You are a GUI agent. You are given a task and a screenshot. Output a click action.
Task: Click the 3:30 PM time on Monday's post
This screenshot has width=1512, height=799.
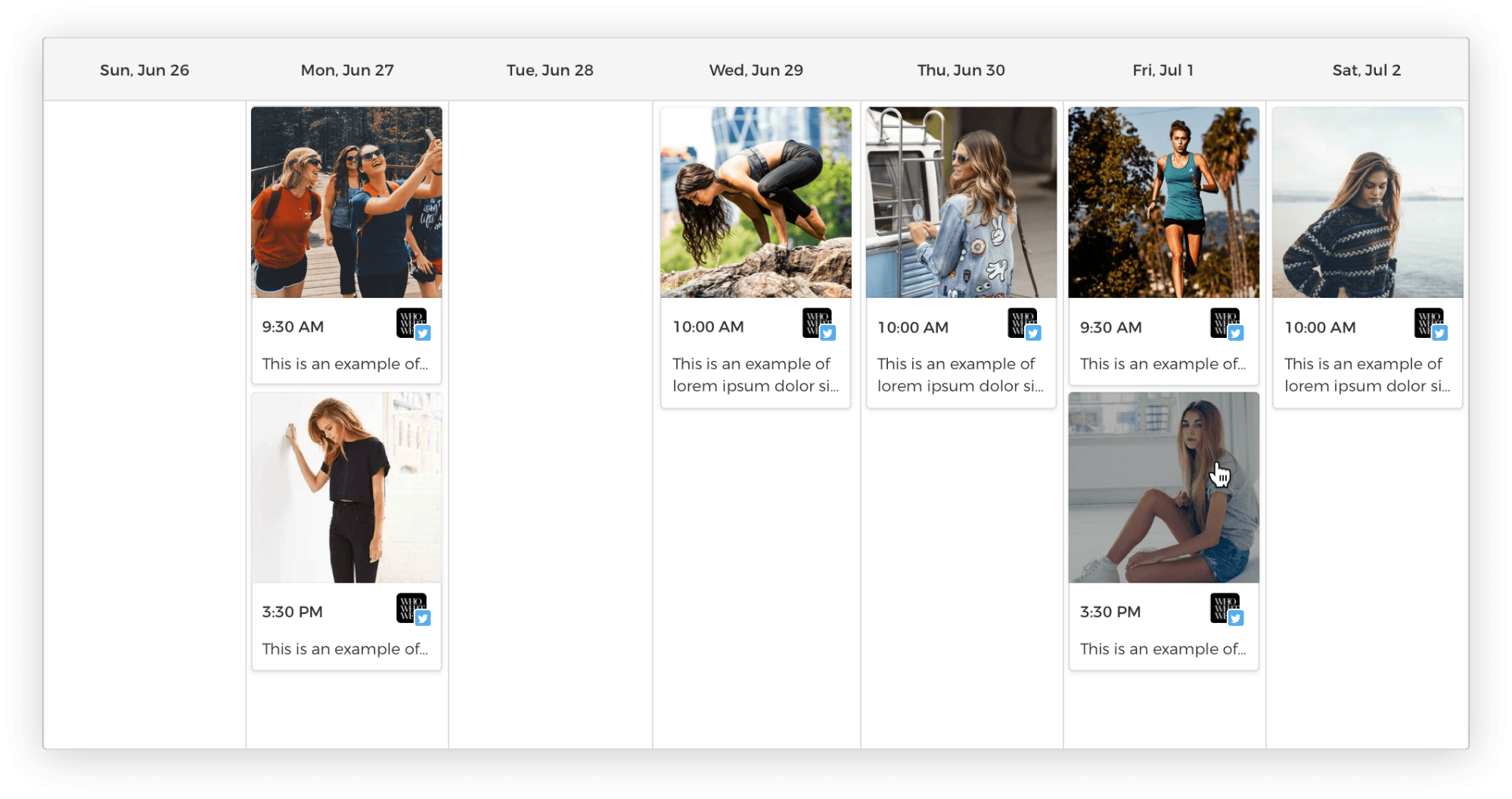coord(292,612)
